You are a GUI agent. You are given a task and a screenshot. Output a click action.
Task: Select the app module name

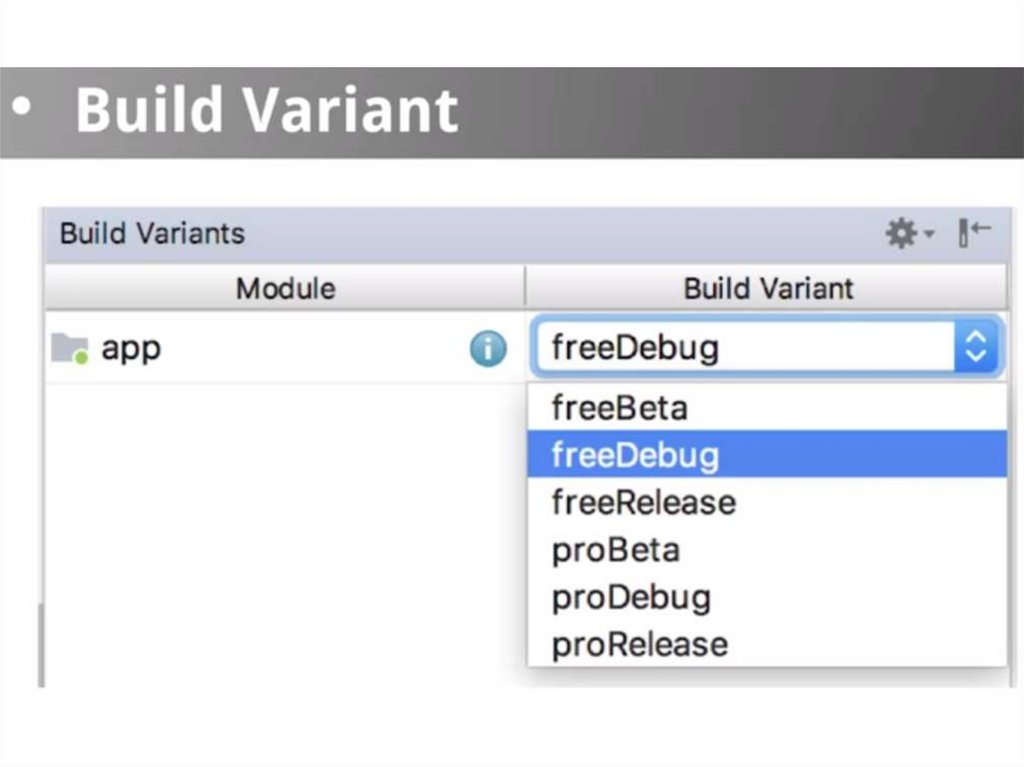(x=131, y=349)
